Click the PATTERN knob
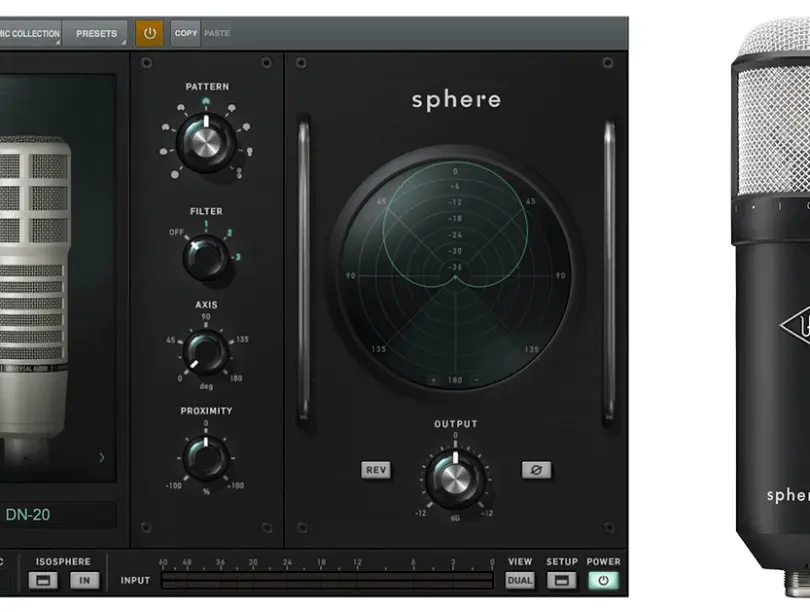This screenshot has height=612, width=810. tap(206, 143)
